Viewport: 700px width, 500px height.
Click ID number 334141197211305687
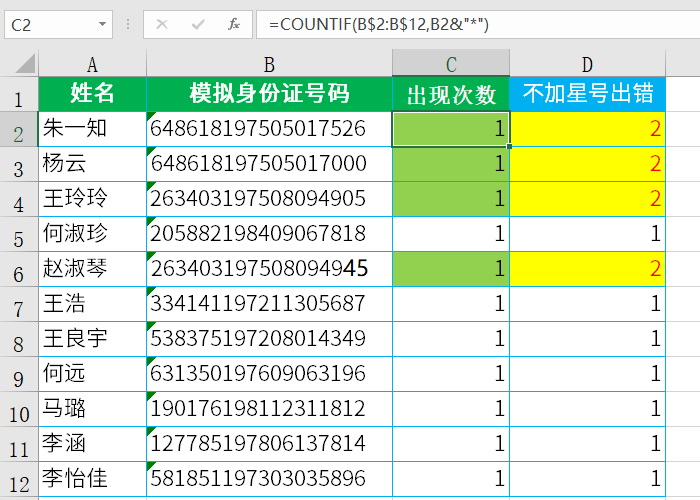tap(269, 304)
